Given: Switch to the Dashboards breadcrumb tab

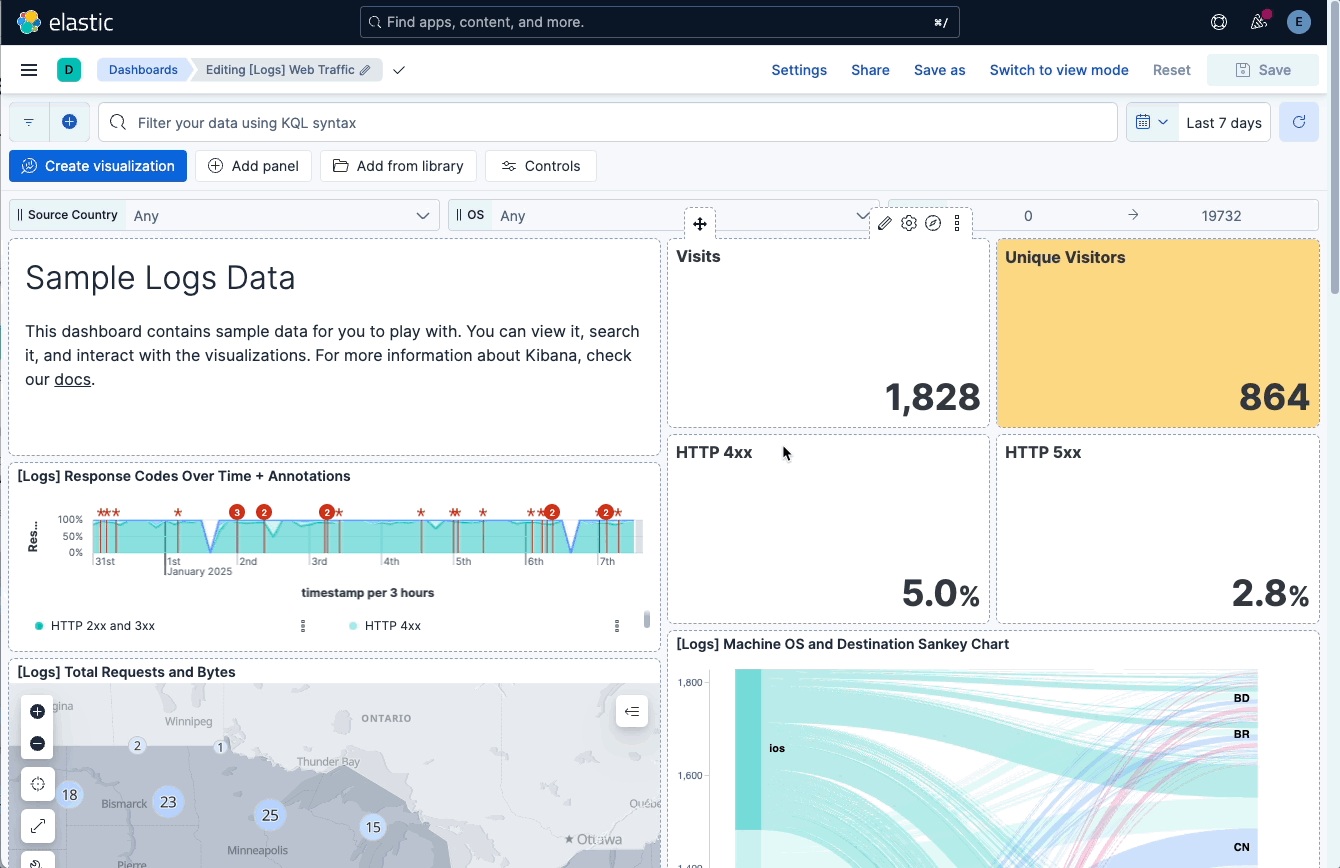Looking at the screenshot, I should coord(143,69).
